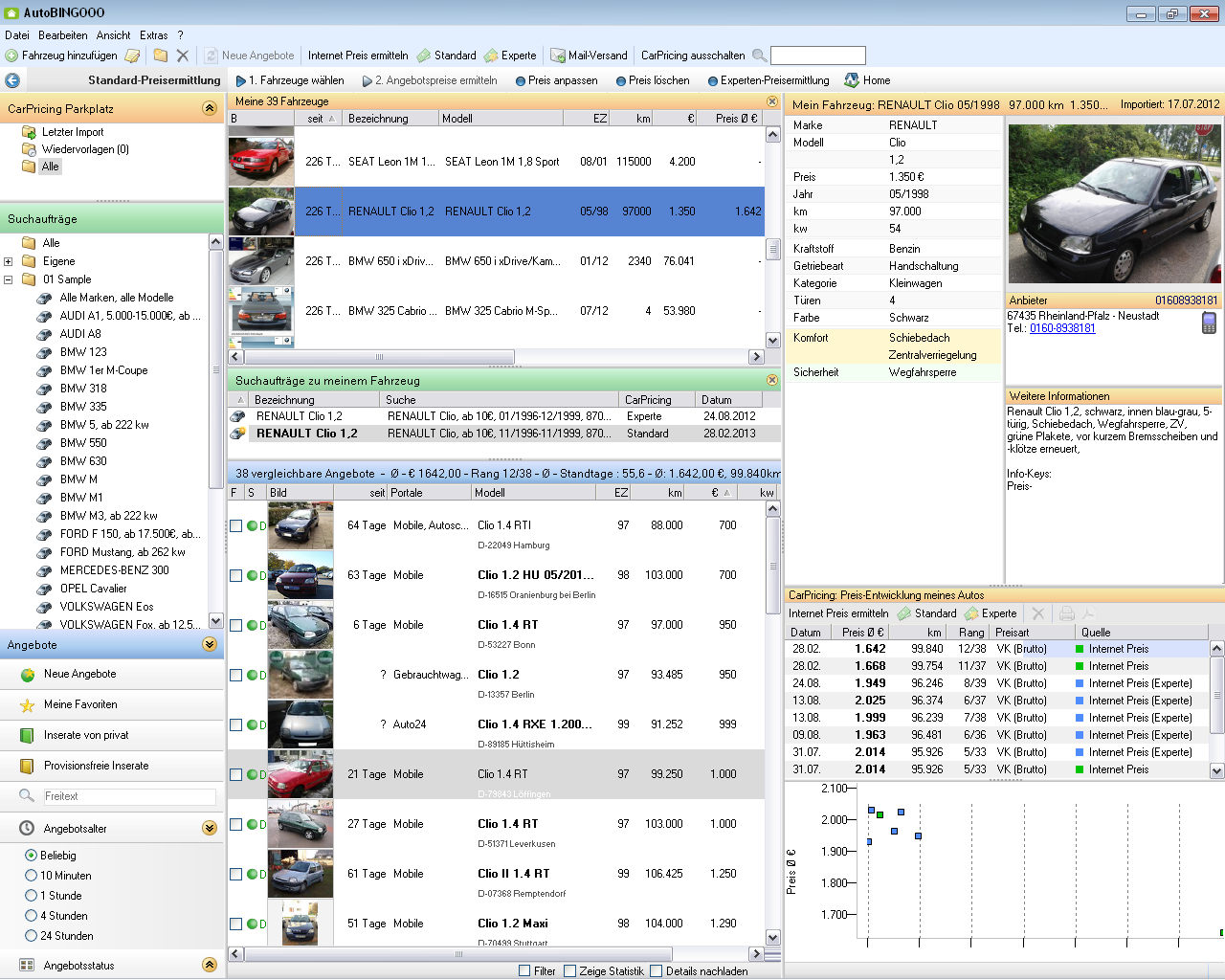This screenshot has width=1225, height=980.
Task: Click the delete X in the CarPricing panel toolbar
Action: coord(1038,613)
